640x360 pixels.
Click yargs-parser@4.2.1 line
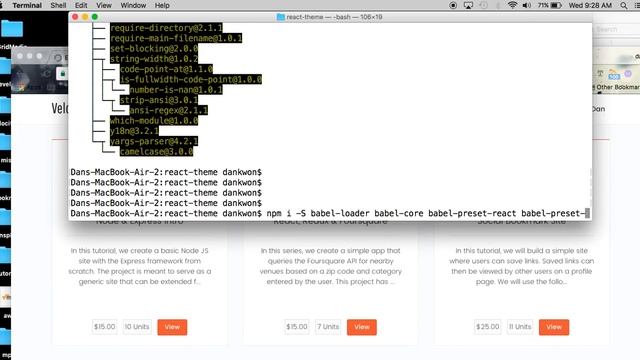tap(154, 141)
